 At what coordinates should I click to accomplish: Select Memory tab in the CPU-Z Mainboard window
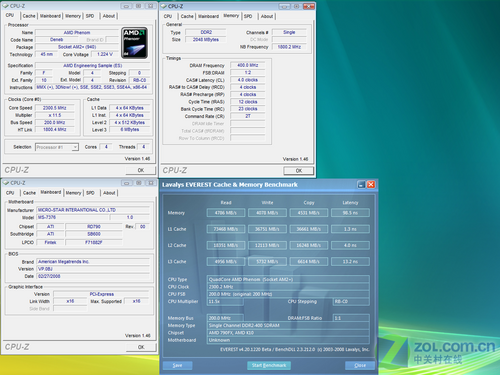pyautogui.click(x=73, y=193)
